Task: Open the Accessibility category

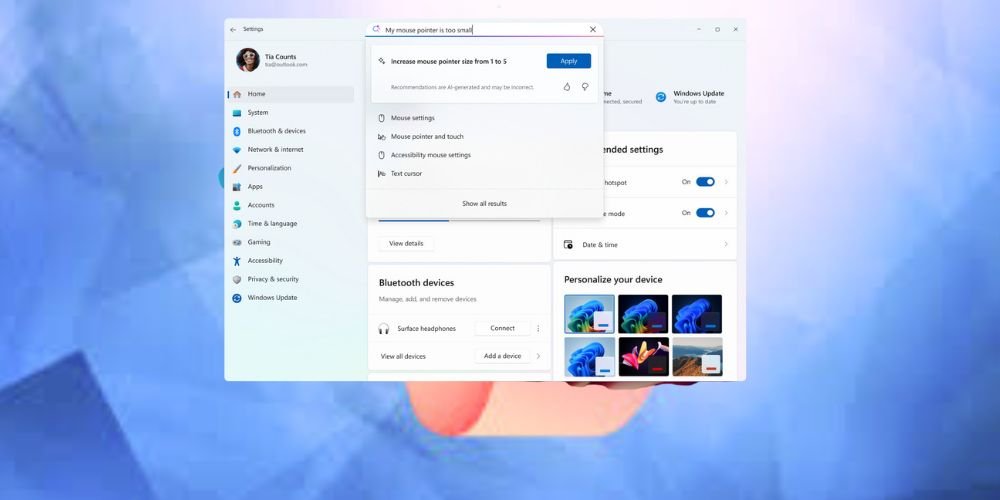Action: click(x=291, y=260)
